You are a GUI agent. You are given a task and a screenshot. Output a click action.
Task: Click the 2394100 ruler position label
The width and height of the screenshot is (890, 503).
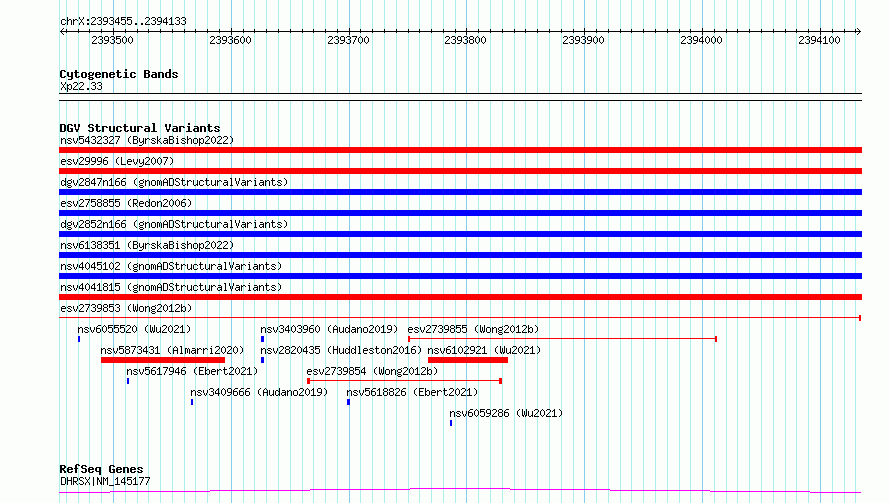click(820, 40)
